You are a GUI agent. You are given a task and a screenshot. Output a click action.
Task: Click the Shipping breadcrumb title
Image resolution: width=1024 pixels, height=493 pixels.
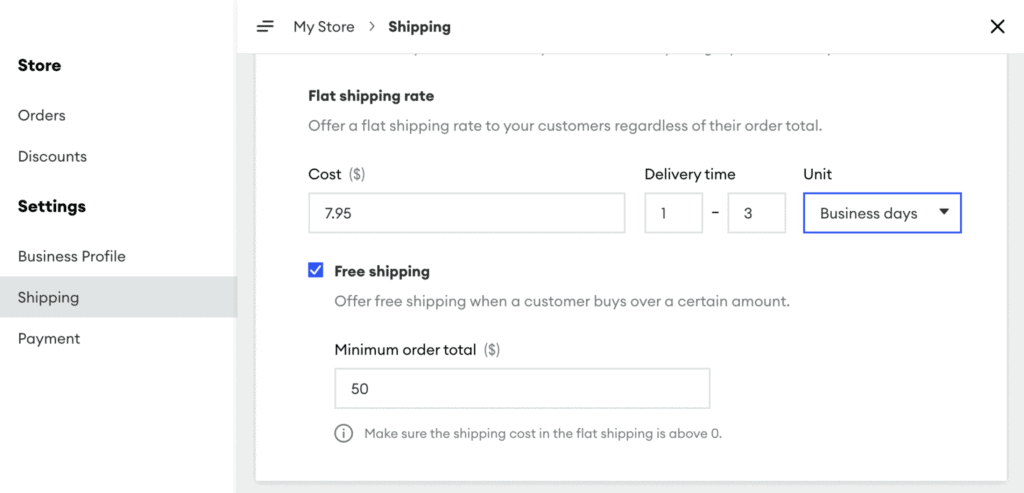(x=419, y=27)
